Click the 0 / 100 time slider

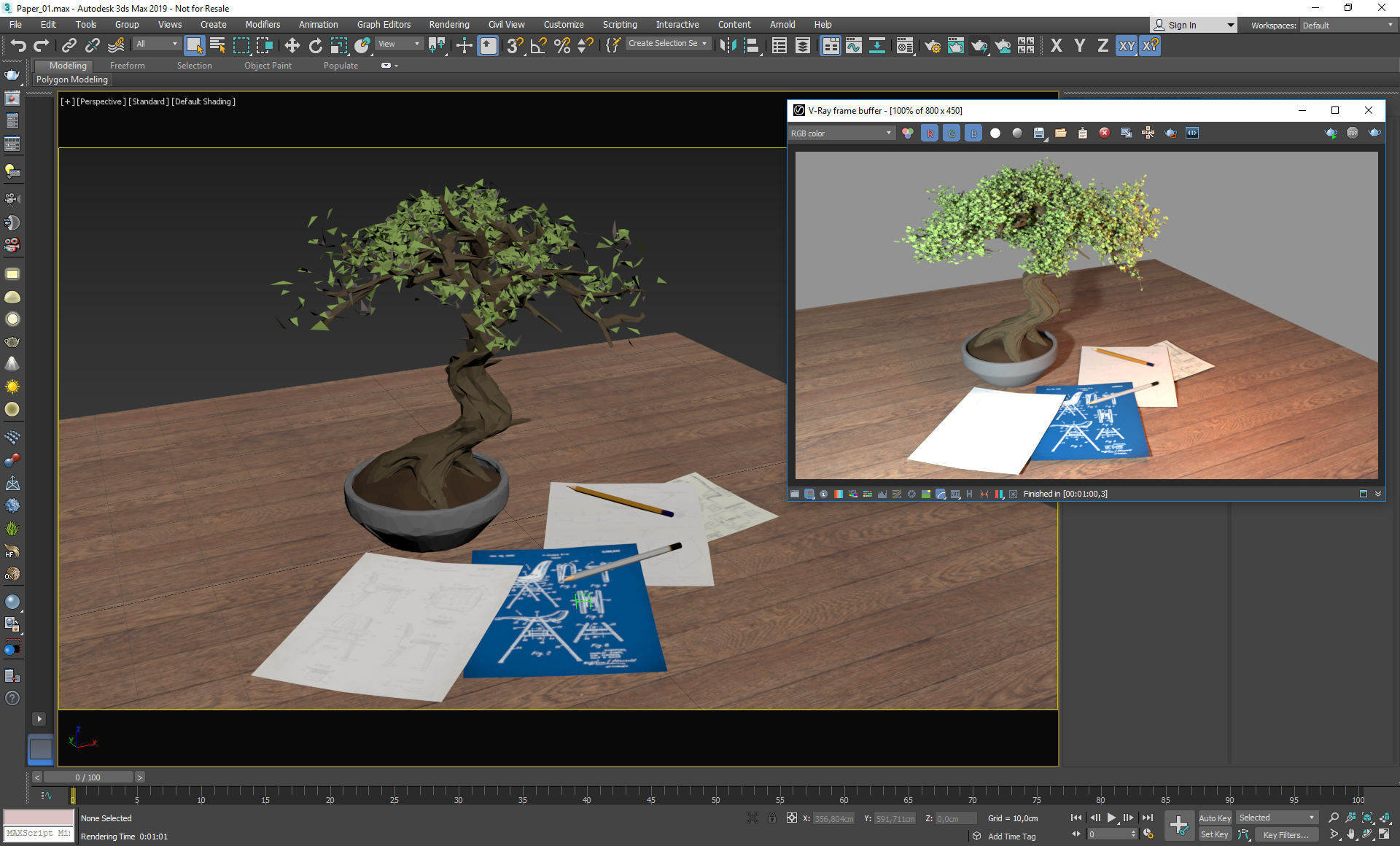pyautogui.click(x=88, y=777)
